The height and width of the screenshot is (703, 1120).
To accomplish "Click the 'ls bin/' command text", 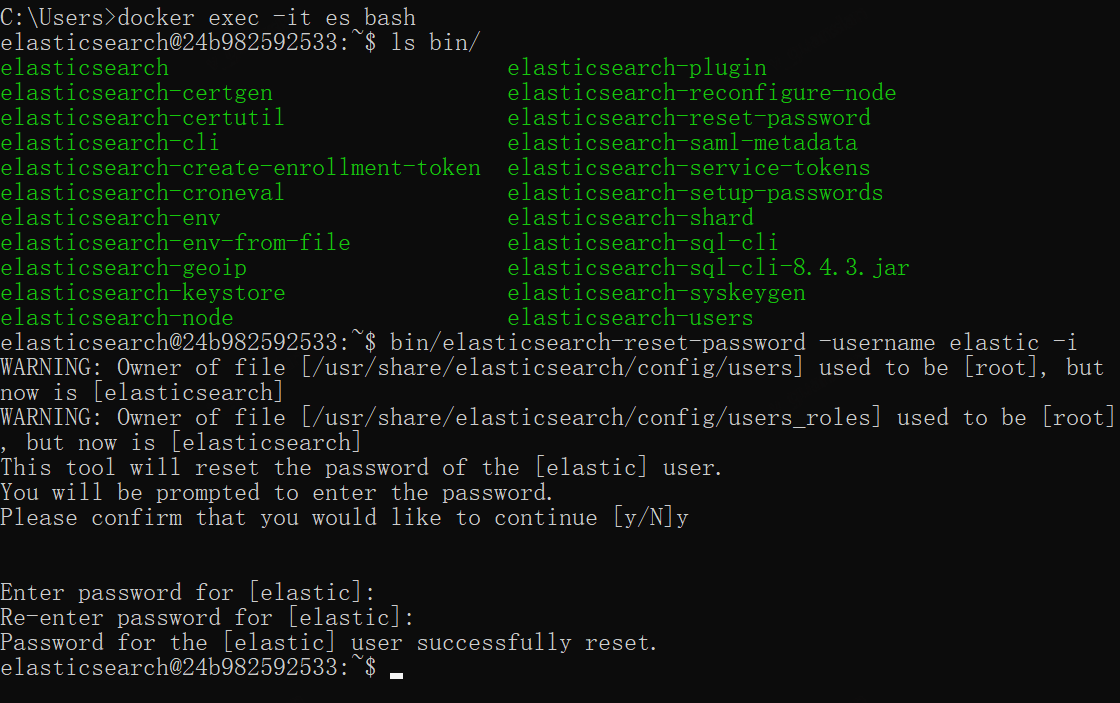I will [x=435, y=43].
